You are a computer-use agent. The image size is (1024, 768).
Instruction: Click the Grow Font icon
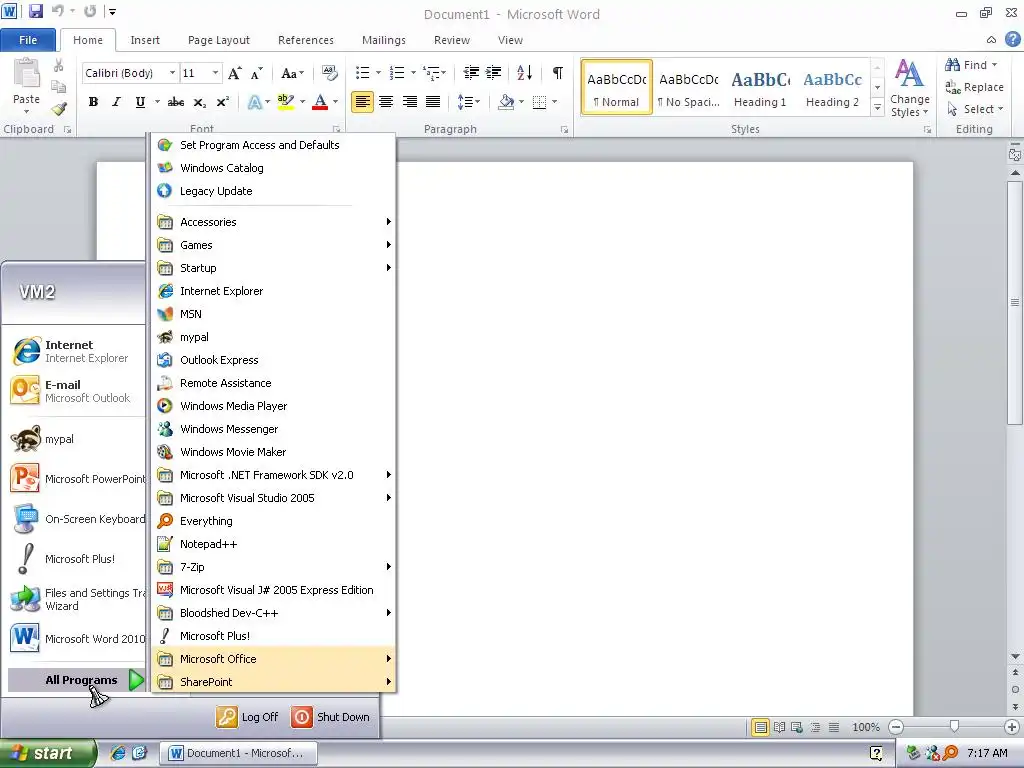[x=234, y=73]
